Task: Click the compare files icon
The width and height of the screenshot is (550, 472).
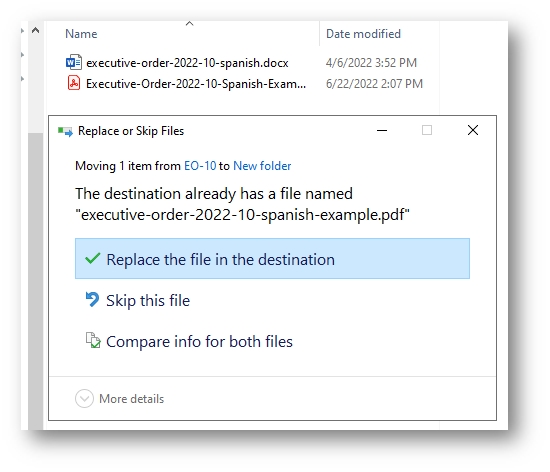Action: tap(93, 340)
